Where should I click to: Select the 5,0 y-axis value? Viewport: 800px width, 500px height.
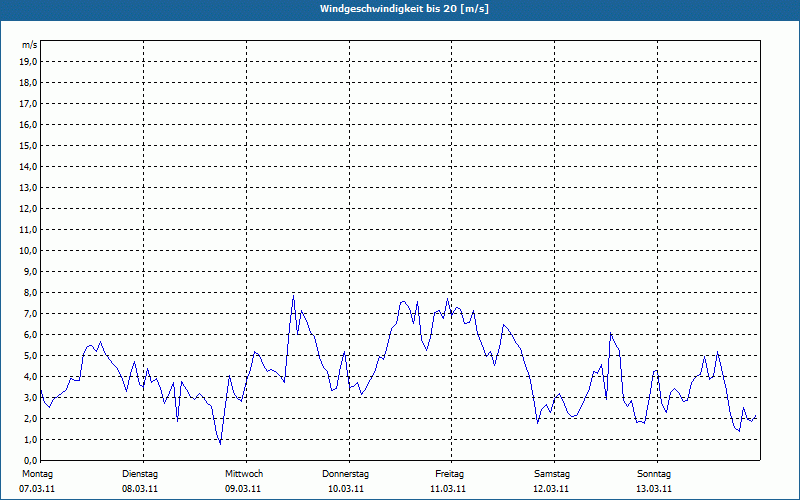[31, 356]
